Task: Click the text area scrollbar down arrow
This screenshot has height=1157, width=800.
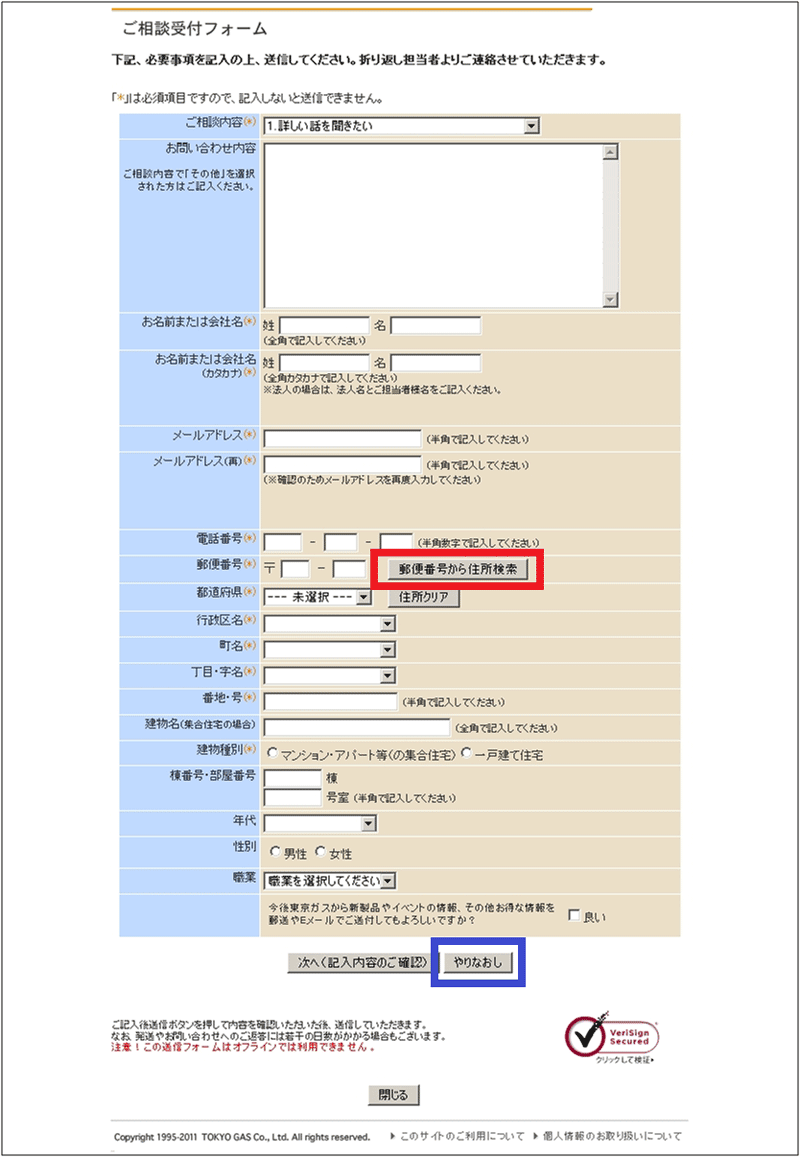Action: (610, 300)
